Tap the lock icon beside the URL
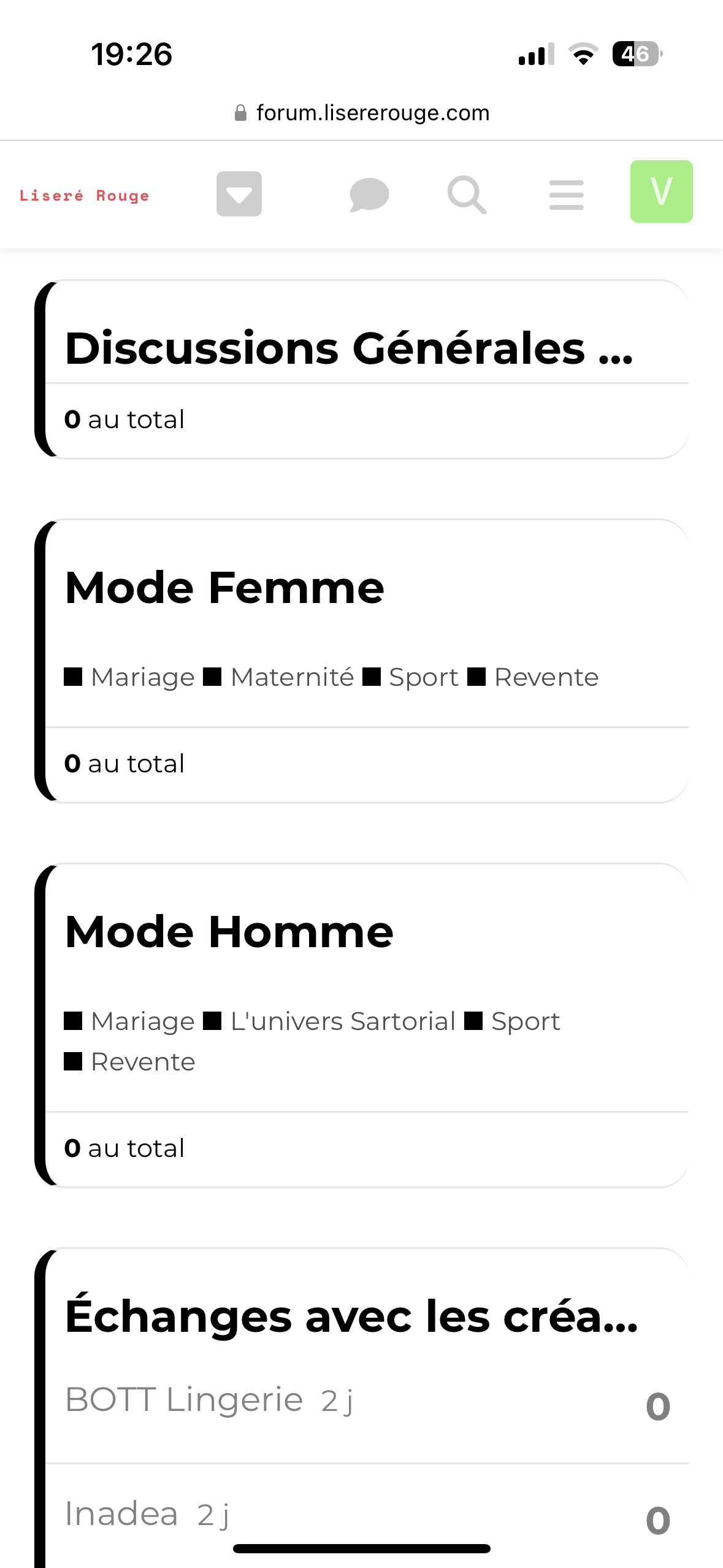 pyautogui.click(x=241, y=113)
